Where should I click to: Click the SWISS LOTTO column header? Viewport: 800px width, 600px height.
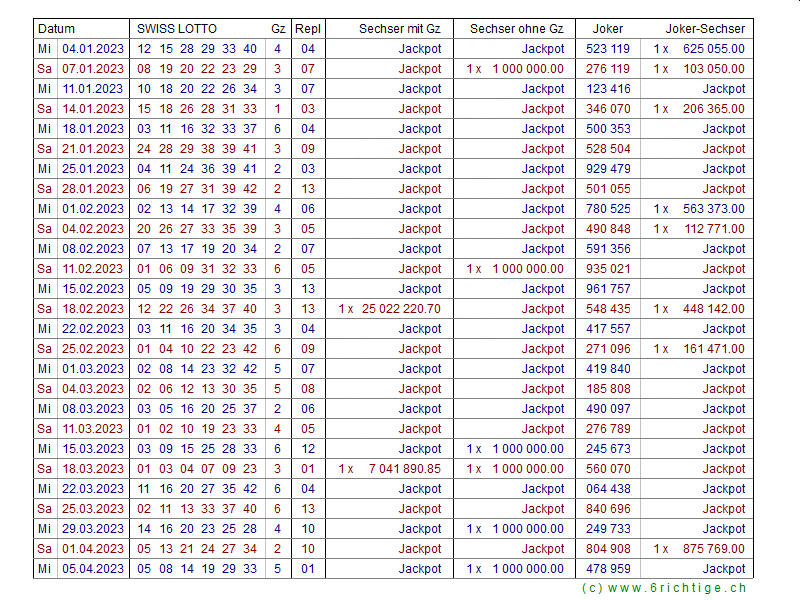pos(176,29)
